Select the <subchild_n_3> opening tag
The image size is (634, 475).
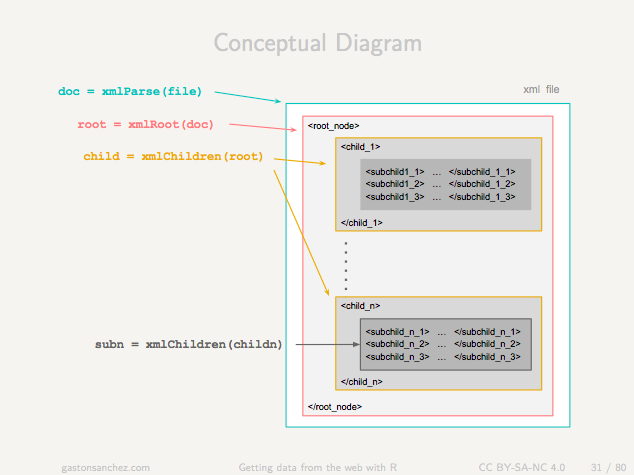pos(397,357)
